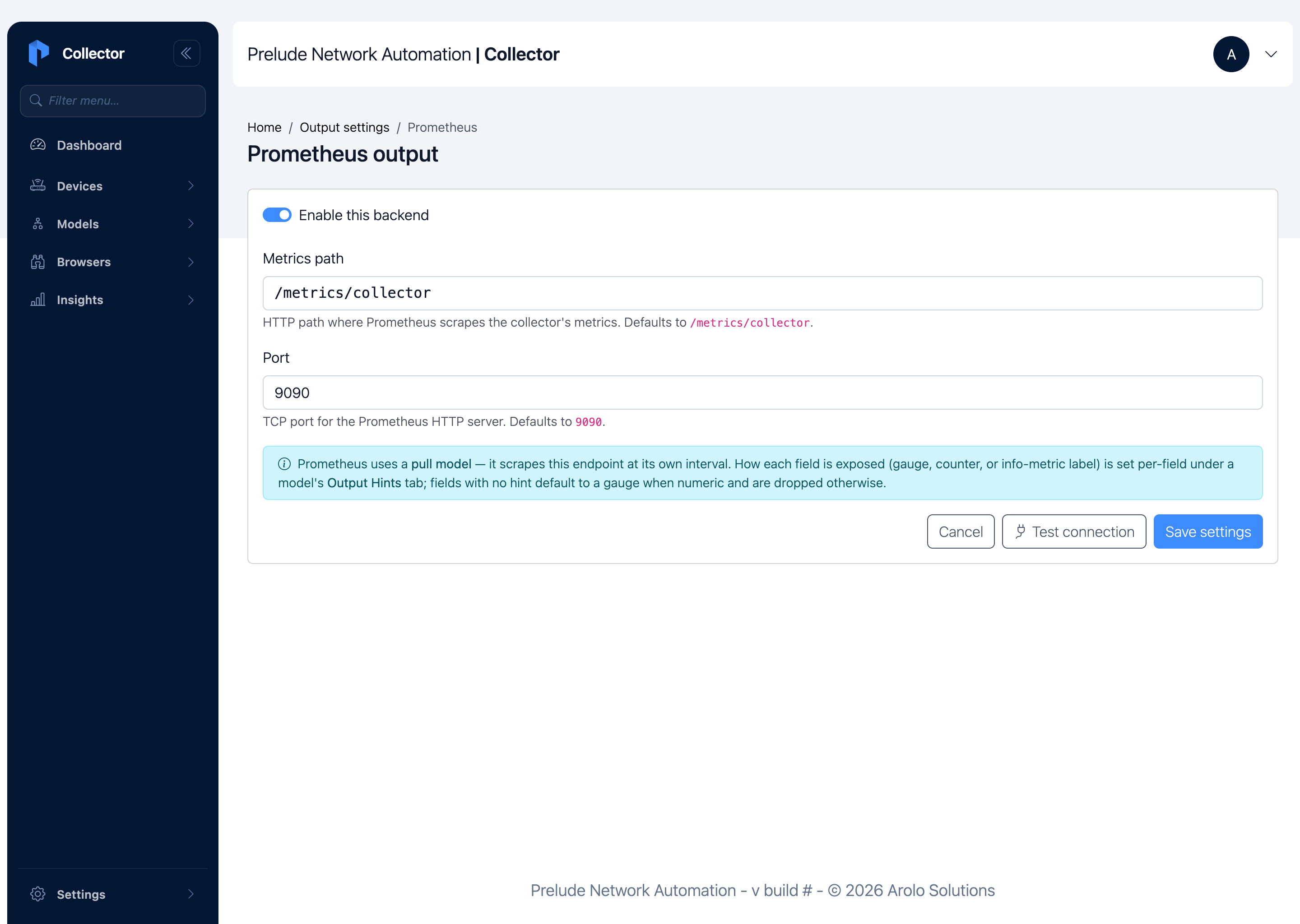The height and width of the screenshot is (924, 1300).
Task: Disable the Enable this backend switch
Action: 277,215
